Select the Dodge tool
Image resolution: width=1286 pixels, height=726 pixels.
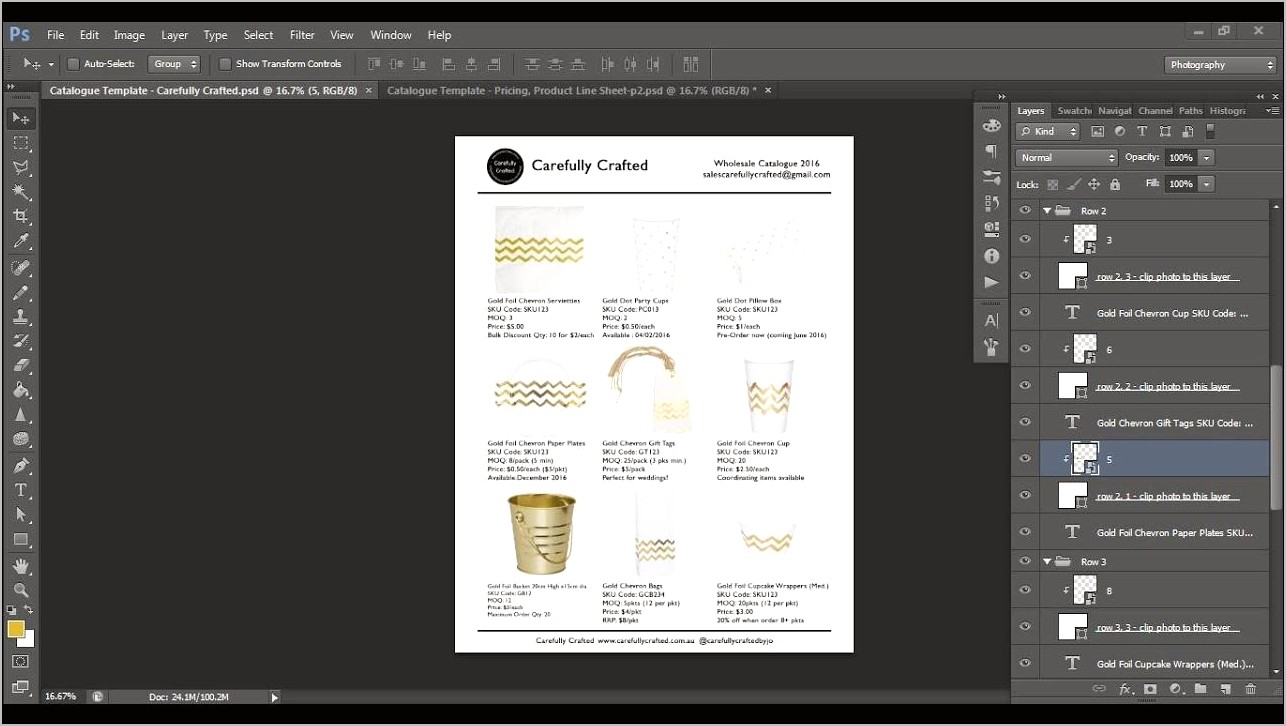(21, 440)
